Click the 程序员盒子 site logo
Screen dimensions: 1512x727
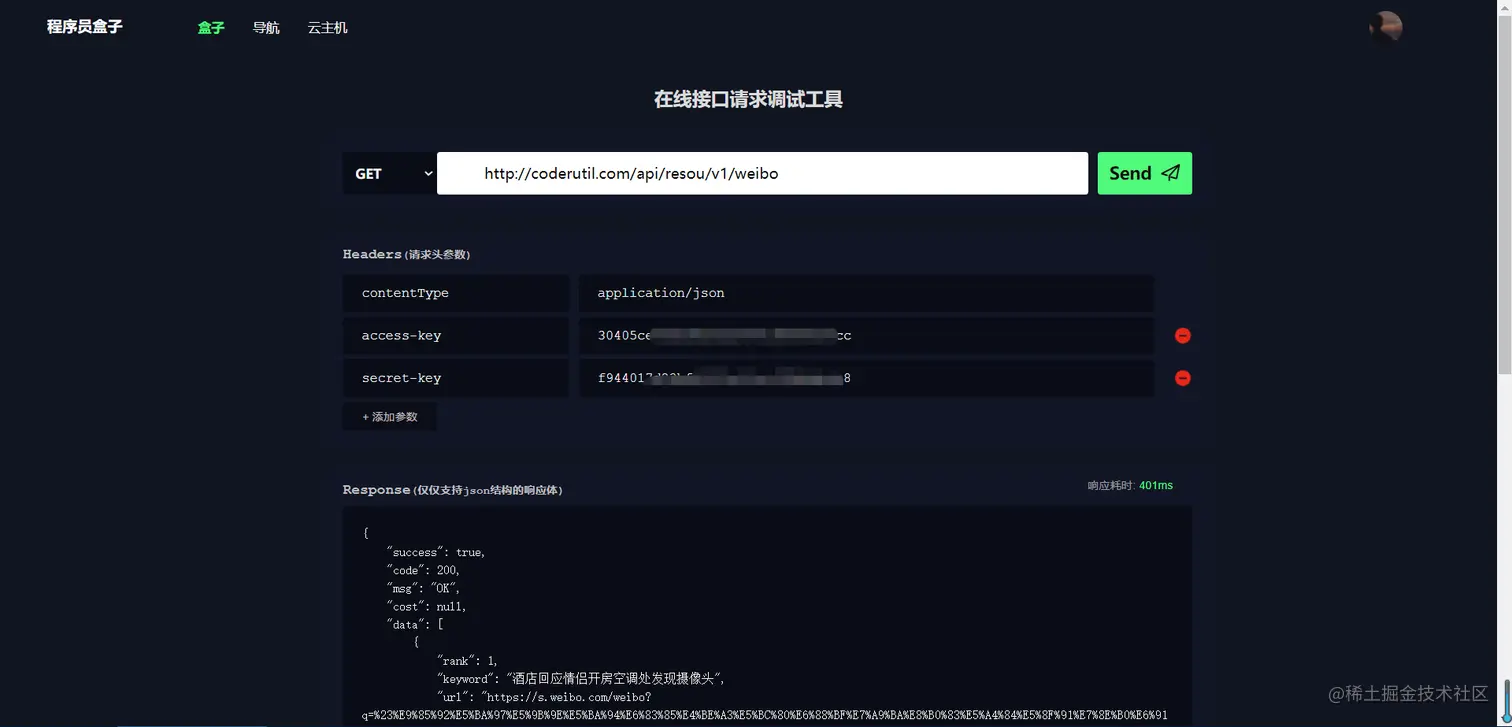pyautogui.click(x=85, y=27)
